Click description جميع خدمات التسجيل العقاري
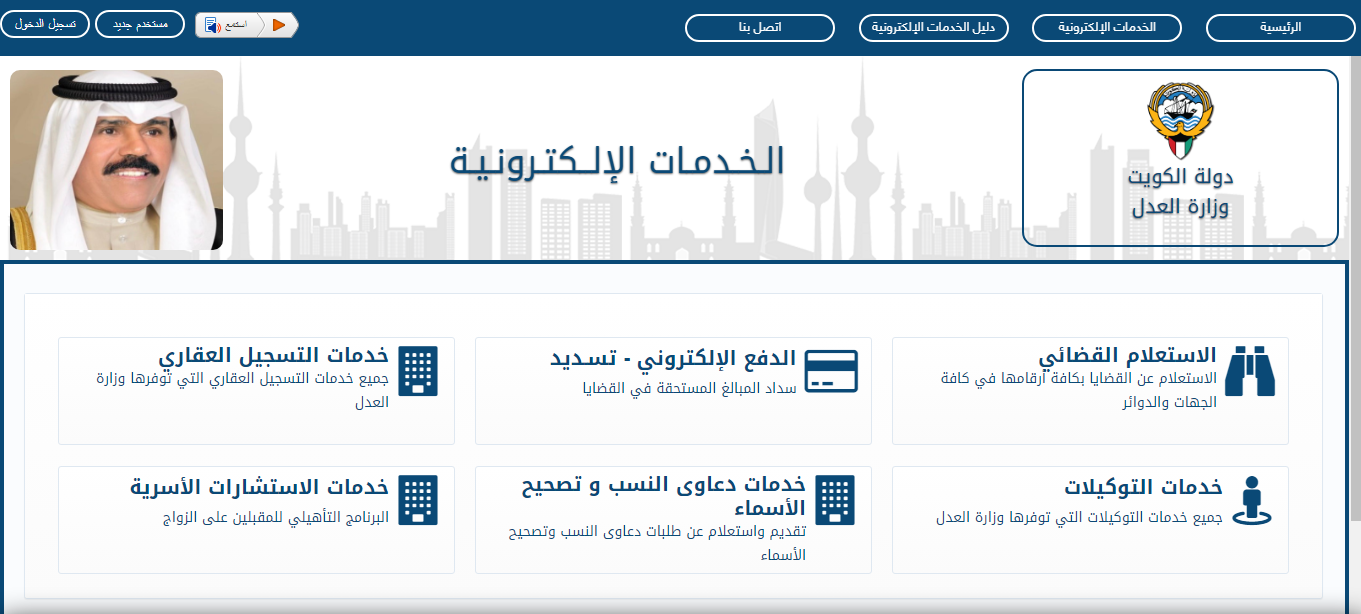This screenshot has height=614, width=1361. tap(243, 390)
